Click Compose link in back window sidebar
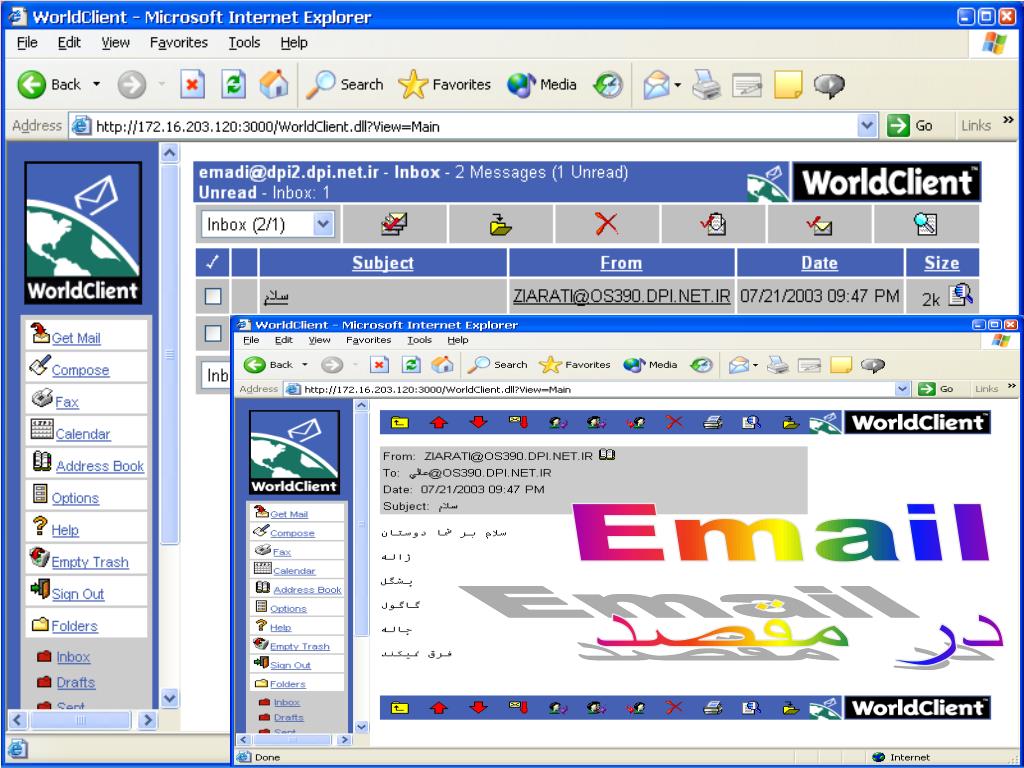The width and height of the screenshot is (1024, 768). [x=80, y=370]
